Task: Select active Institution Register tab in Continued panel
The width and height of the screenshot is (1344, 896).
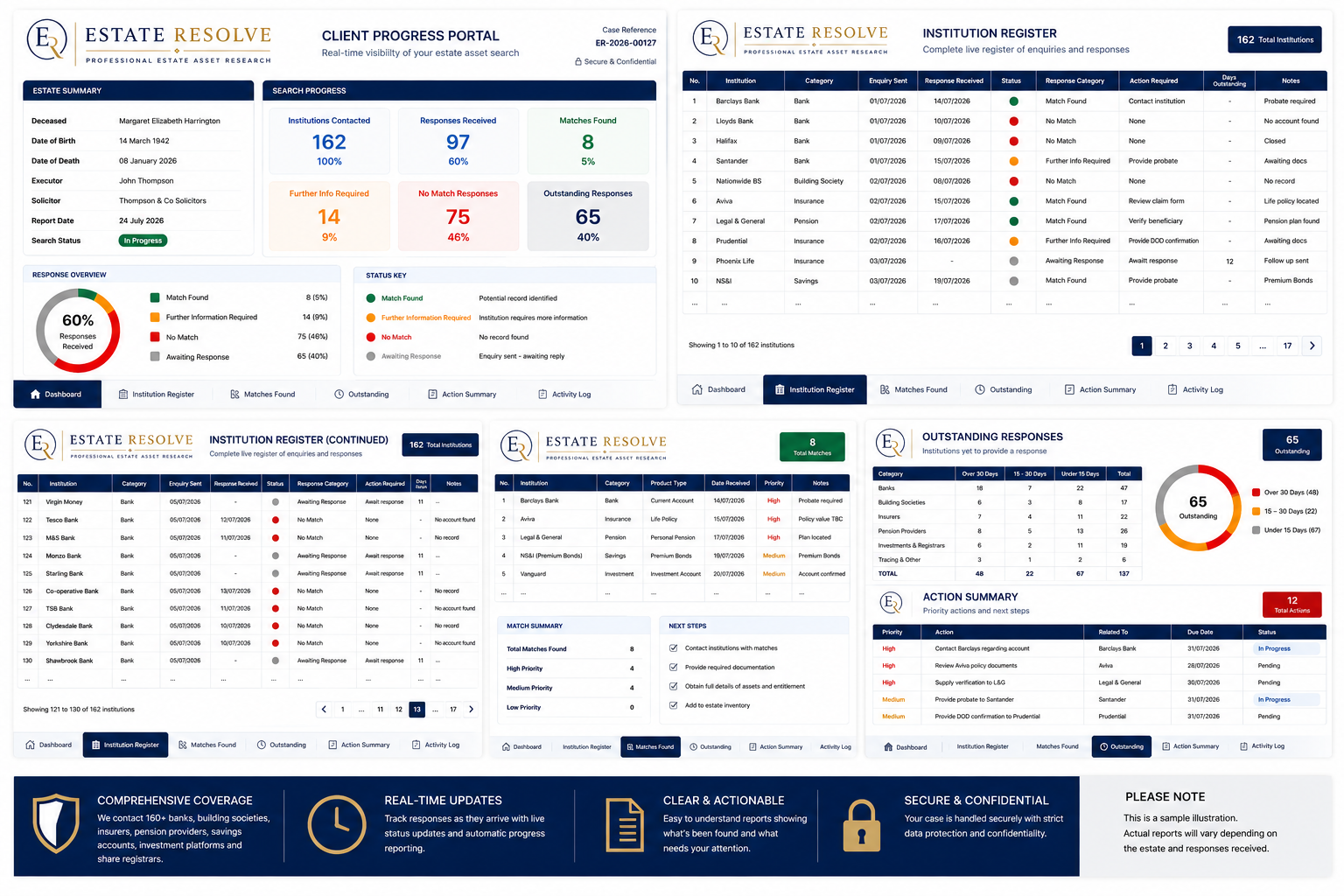Action: pyautogui.click(x=126, y=745)
